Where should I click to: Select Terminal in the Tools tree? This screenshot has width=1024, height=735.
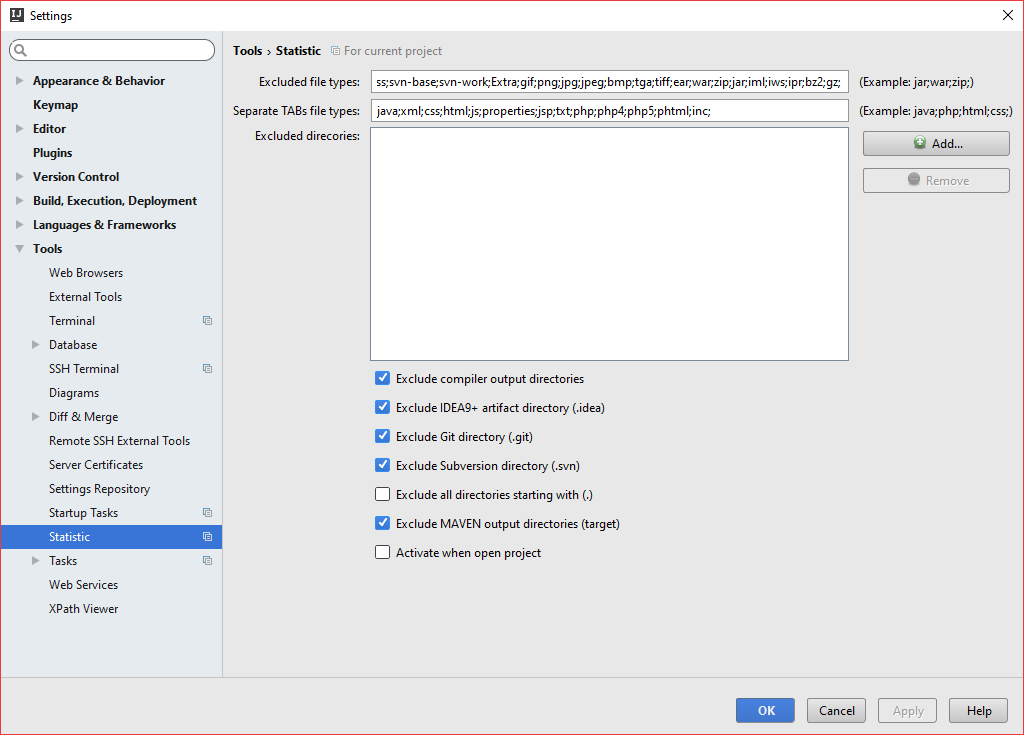point(72,321)
